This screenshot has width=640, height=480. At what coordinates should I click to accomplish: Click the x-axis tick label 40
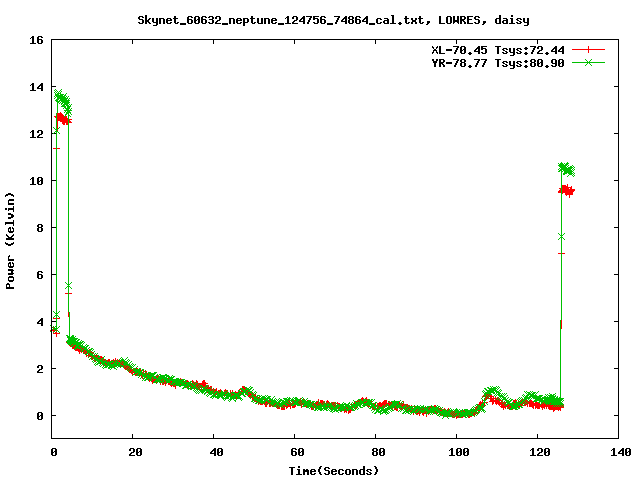coord(216,452)
